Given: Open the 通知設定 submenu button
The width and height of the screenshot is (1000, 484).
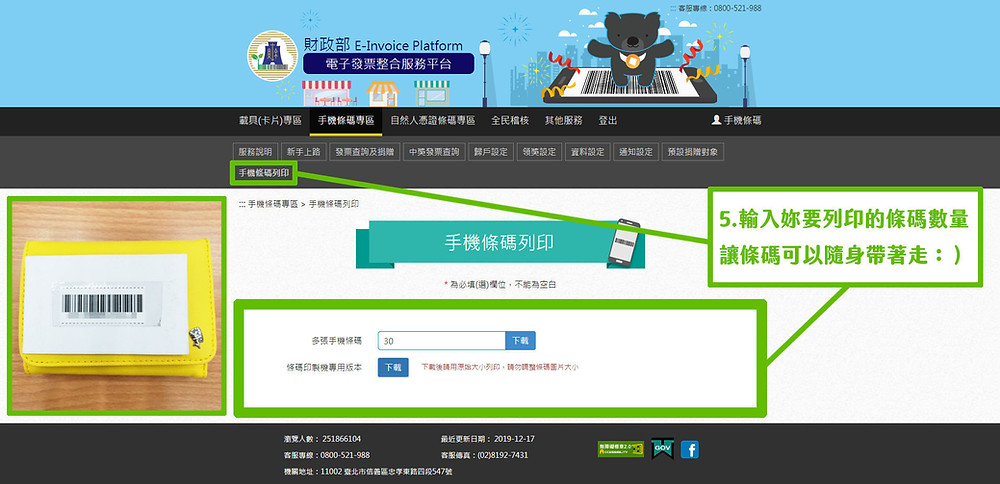Looking at the screenshot, I should [636, 152].
